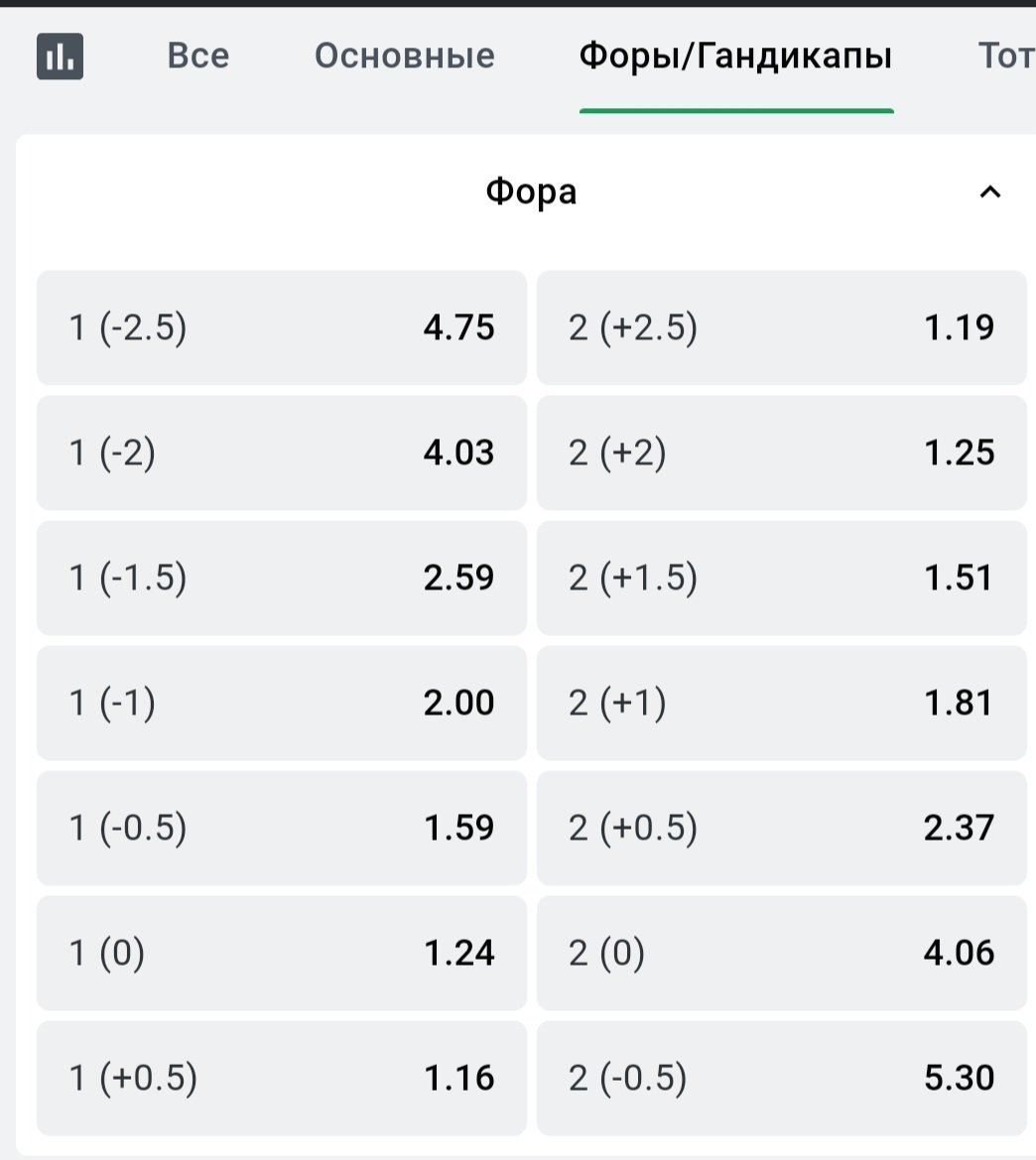Add 1 (0) at 1.24 to betslip
Image resolution: width=1036 pixels, height=1160 pixels.
(282, 953)
